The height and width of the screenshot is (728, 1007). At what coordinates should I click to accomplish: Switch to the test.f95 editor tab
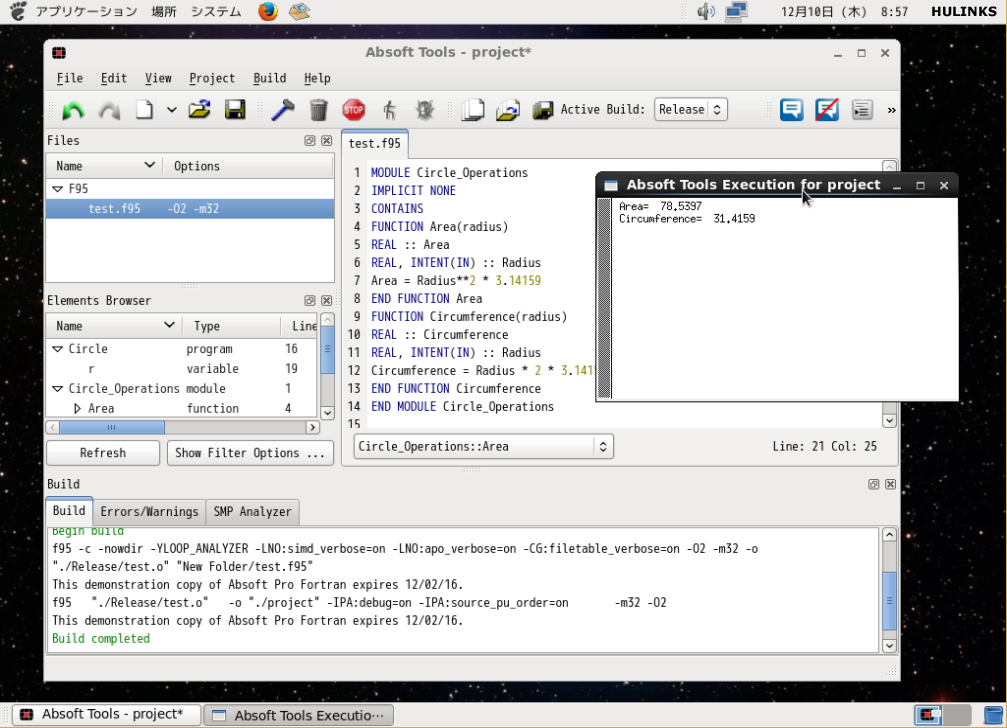[374, 143]
